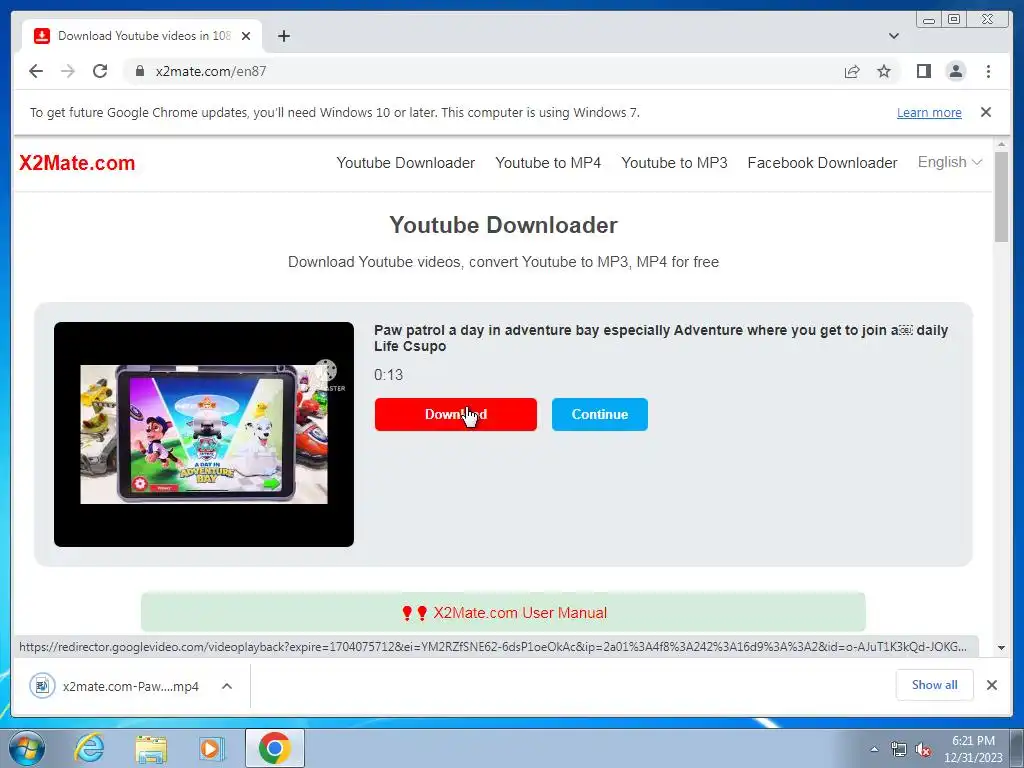Screen dimensions: 1024x768
Task: Go back with the browser back arrow
Action: 36,71
